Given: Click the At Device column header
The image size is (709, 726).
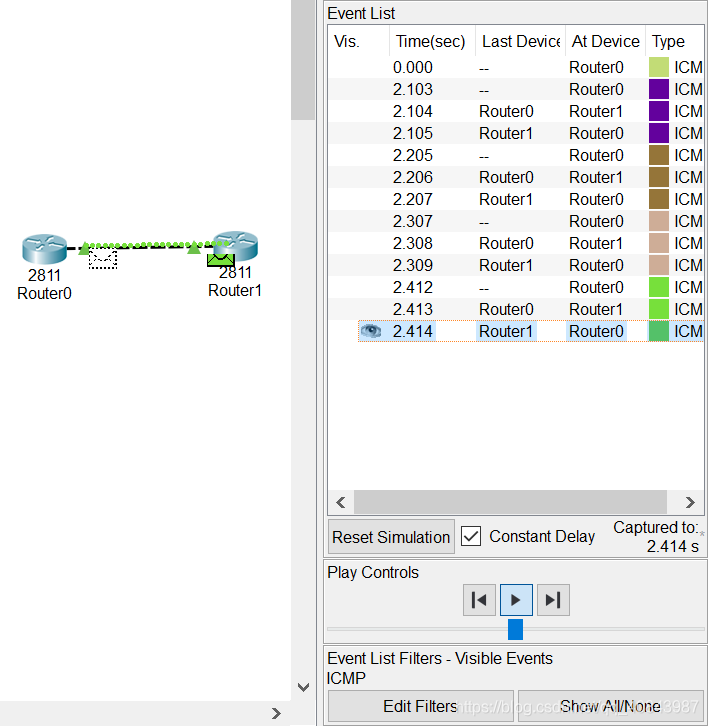Looking at the screenshot, I should pyautogui.click(x=605, y=42).
